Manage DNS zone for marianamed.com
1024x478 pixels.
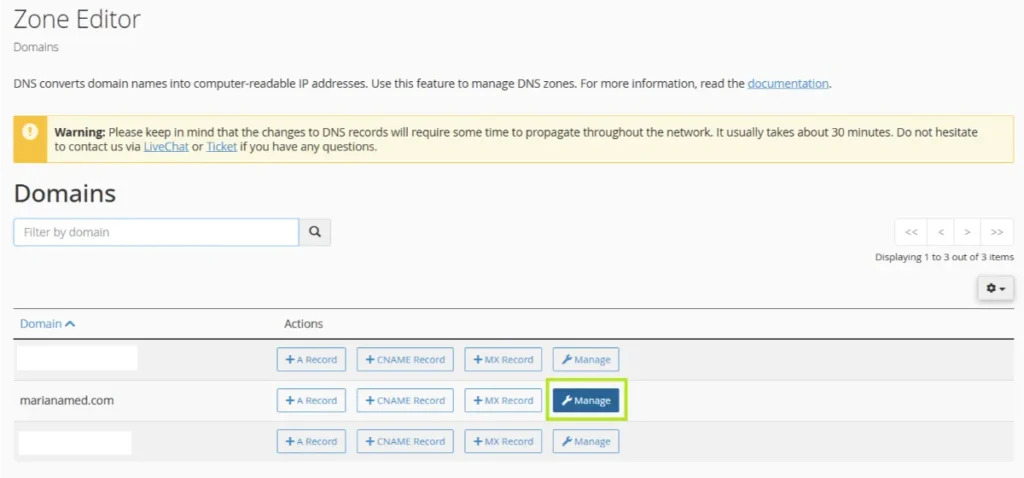click(x=586, y=401)
